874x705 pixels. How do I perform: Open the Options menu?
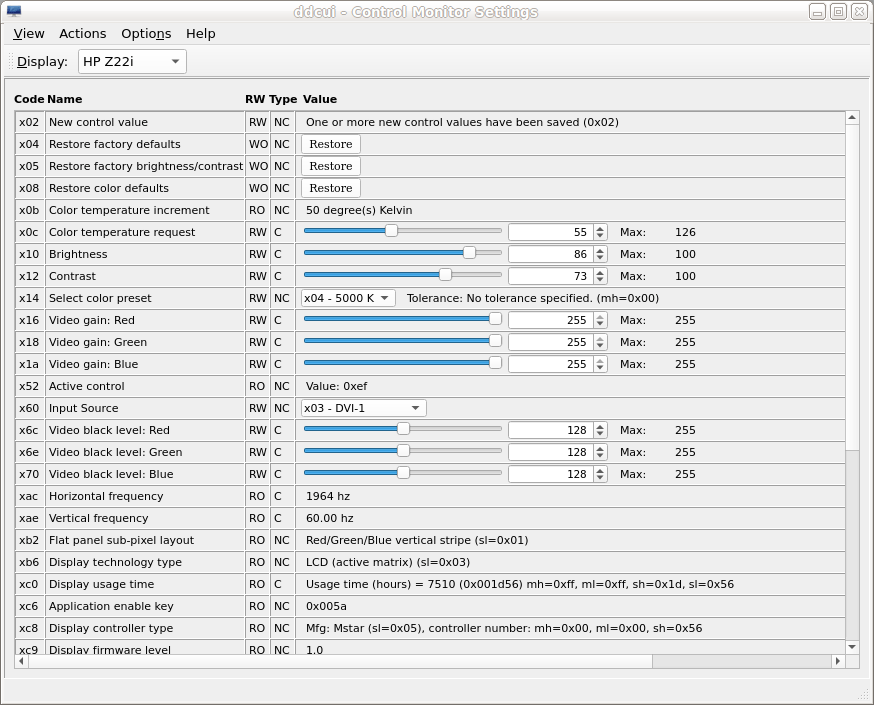pyautogui.click(x=145, y=33)
